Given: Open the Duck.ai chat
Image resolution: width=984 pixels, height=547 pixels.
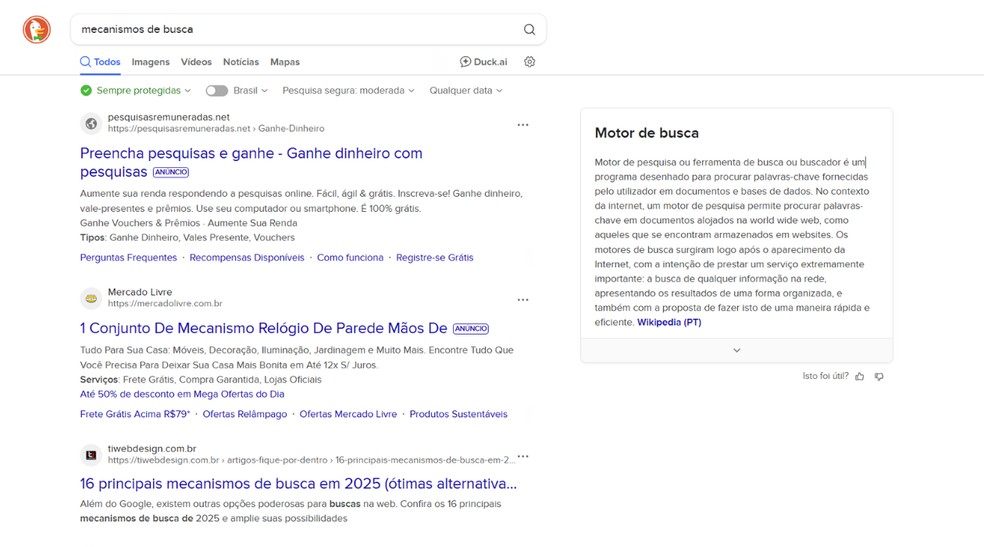Looking at the screenshot, I should click(483, 61).
